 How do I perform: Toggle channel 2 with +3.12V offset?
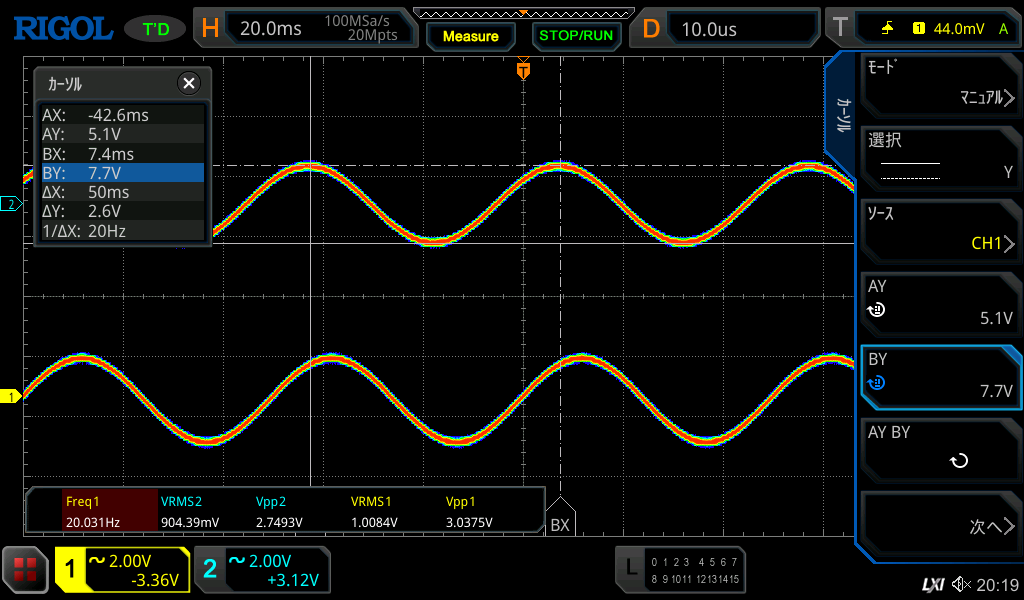click(261, 570)
